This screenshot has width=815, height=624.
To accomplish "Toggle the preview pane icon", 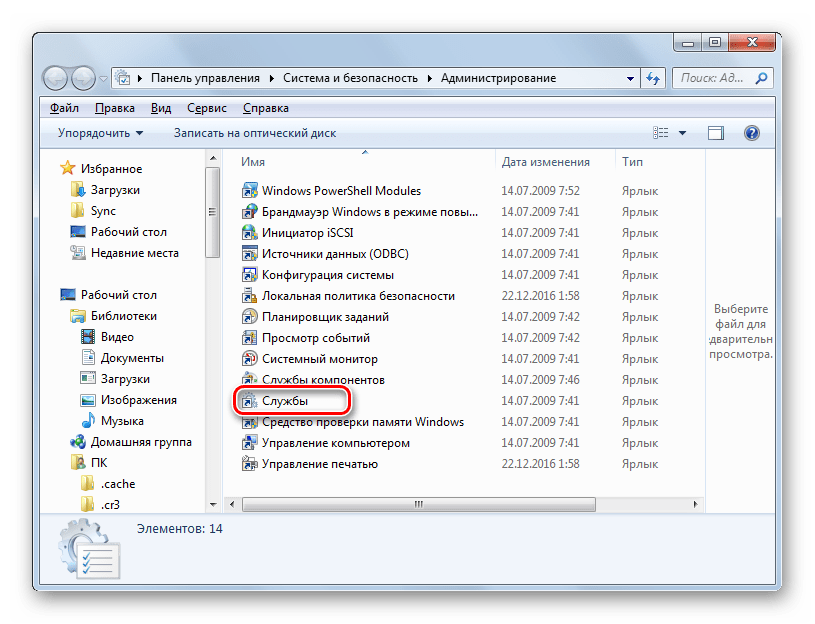I will tap(716, 134).
